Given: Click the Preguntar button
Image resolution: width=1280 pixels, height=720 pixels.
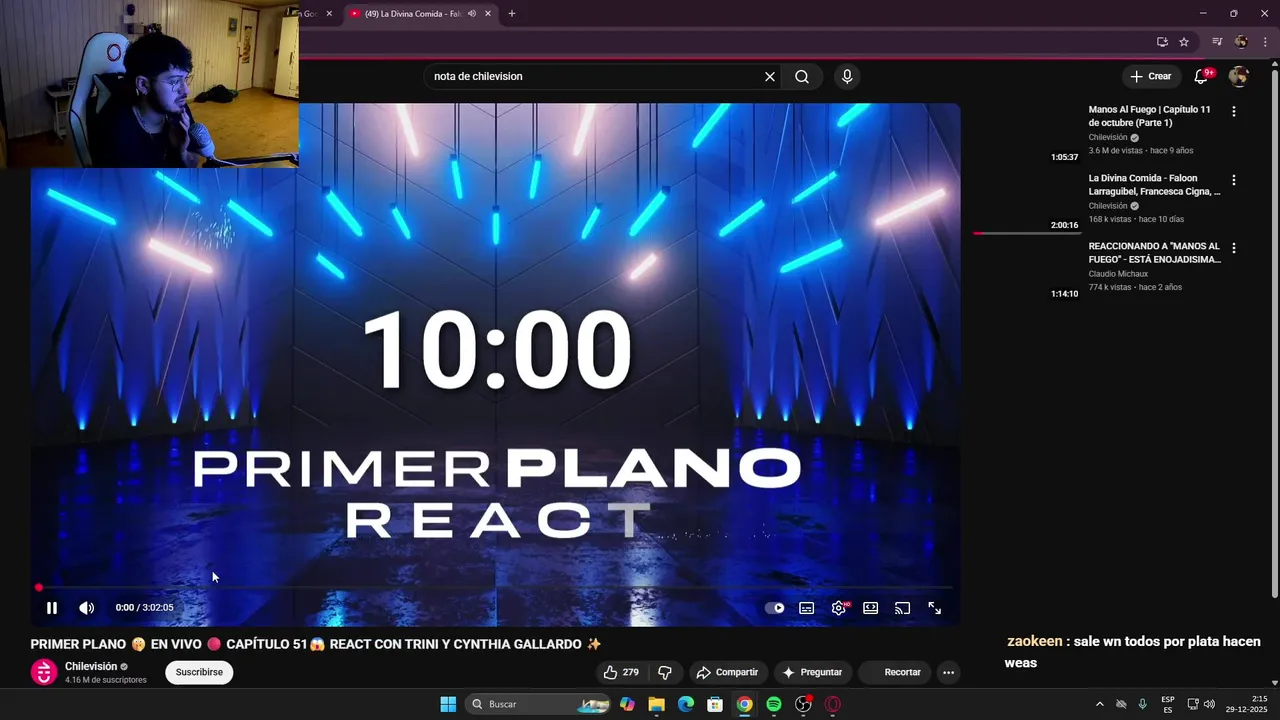Looking at the screenshot, I should [812, 672].
